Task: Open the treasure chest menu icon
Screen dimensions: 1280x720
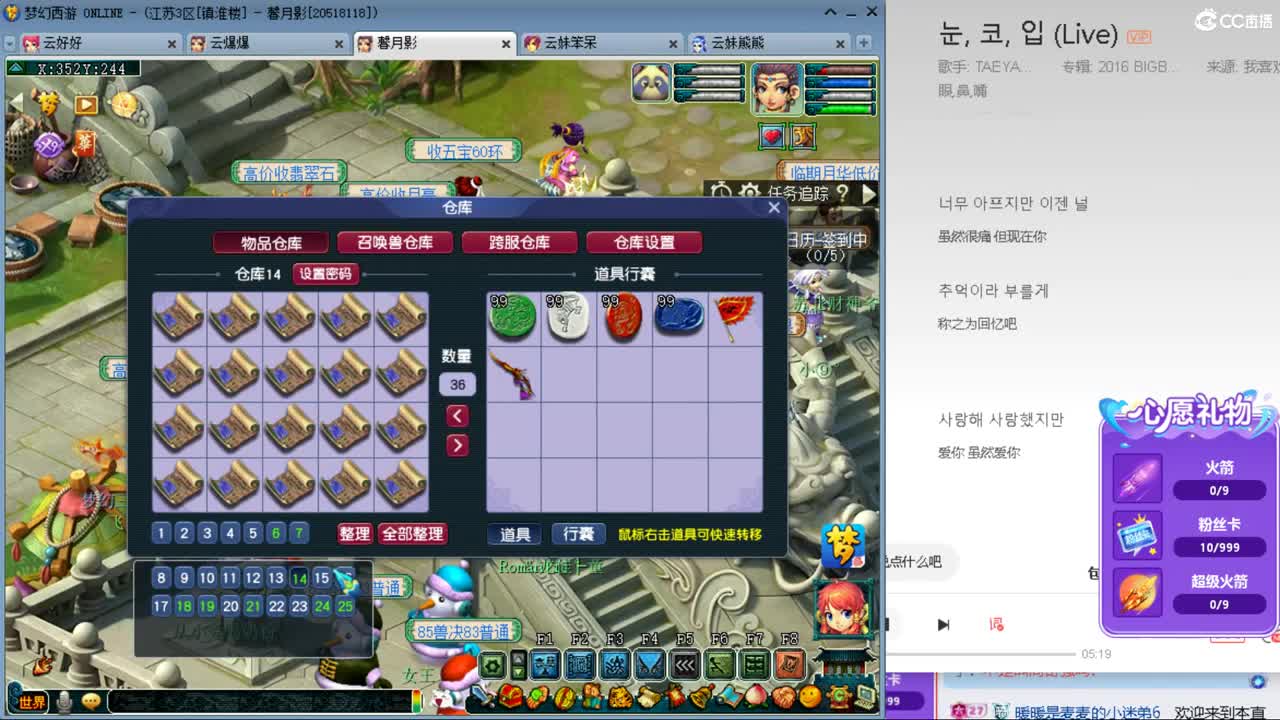Action: (x=511, y=696)
